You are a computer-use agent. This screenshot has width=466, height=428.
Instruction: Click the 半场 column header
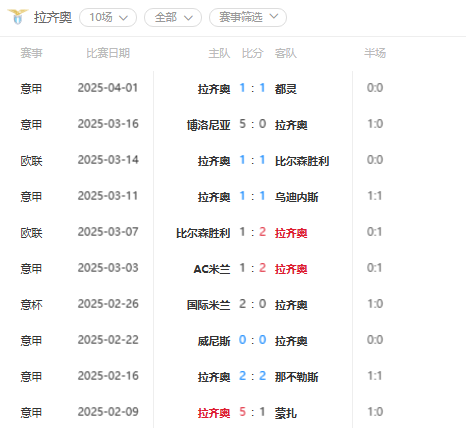click(375, 53)
